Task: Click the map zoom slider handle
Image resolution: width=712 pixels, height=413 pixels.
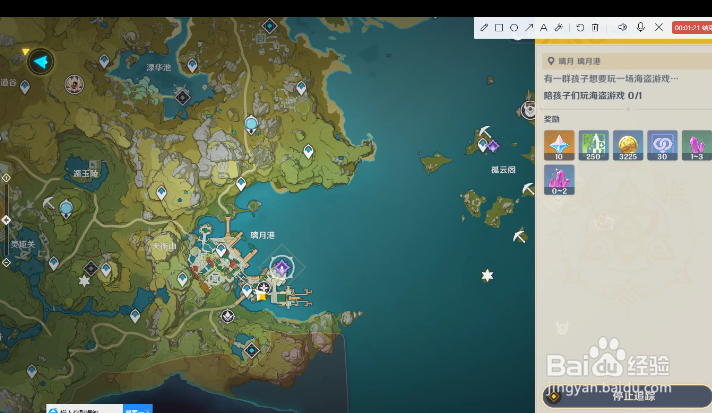Action: [x=6, y=220]
